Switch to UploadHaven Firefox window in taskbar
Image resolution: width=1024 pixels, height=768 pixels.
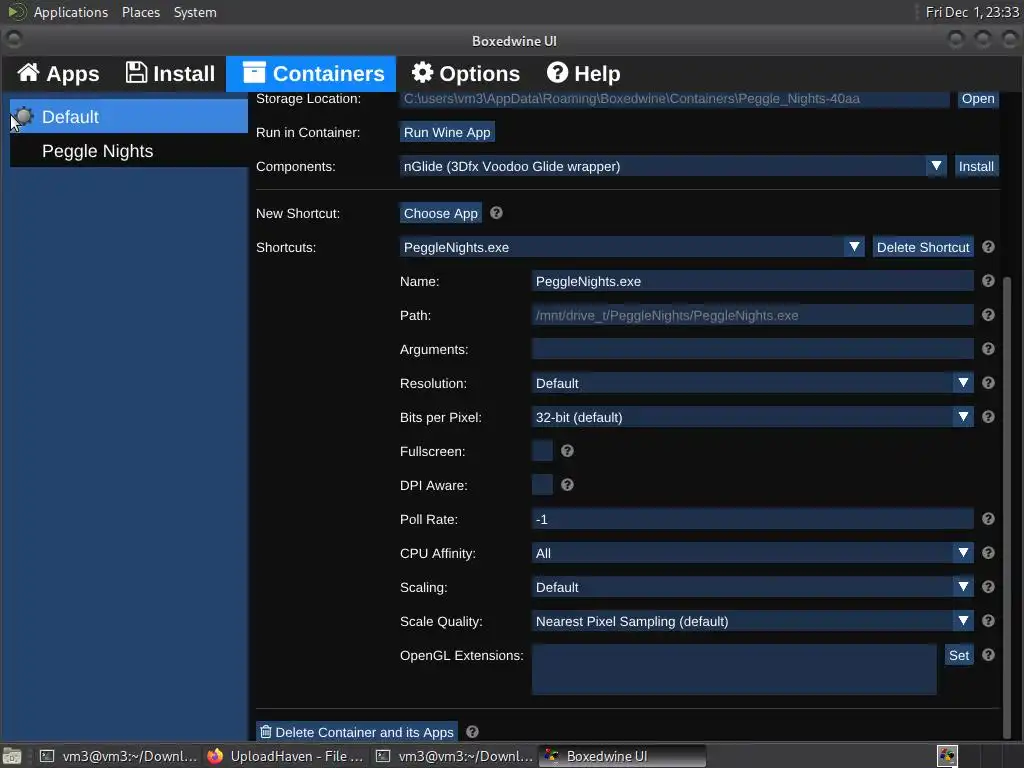click(x=285, y=756)
